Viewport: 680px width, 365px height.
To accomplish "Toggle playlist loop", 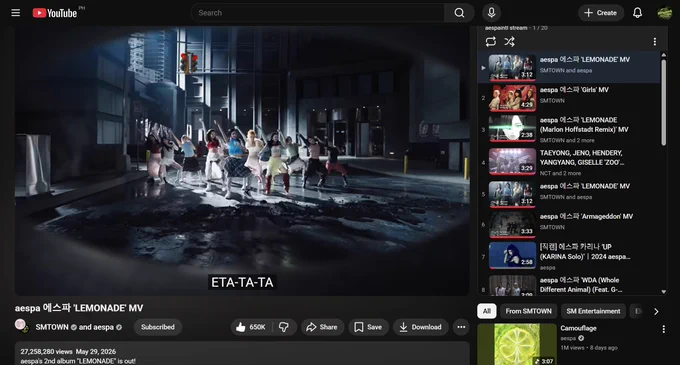I will 490,42.
